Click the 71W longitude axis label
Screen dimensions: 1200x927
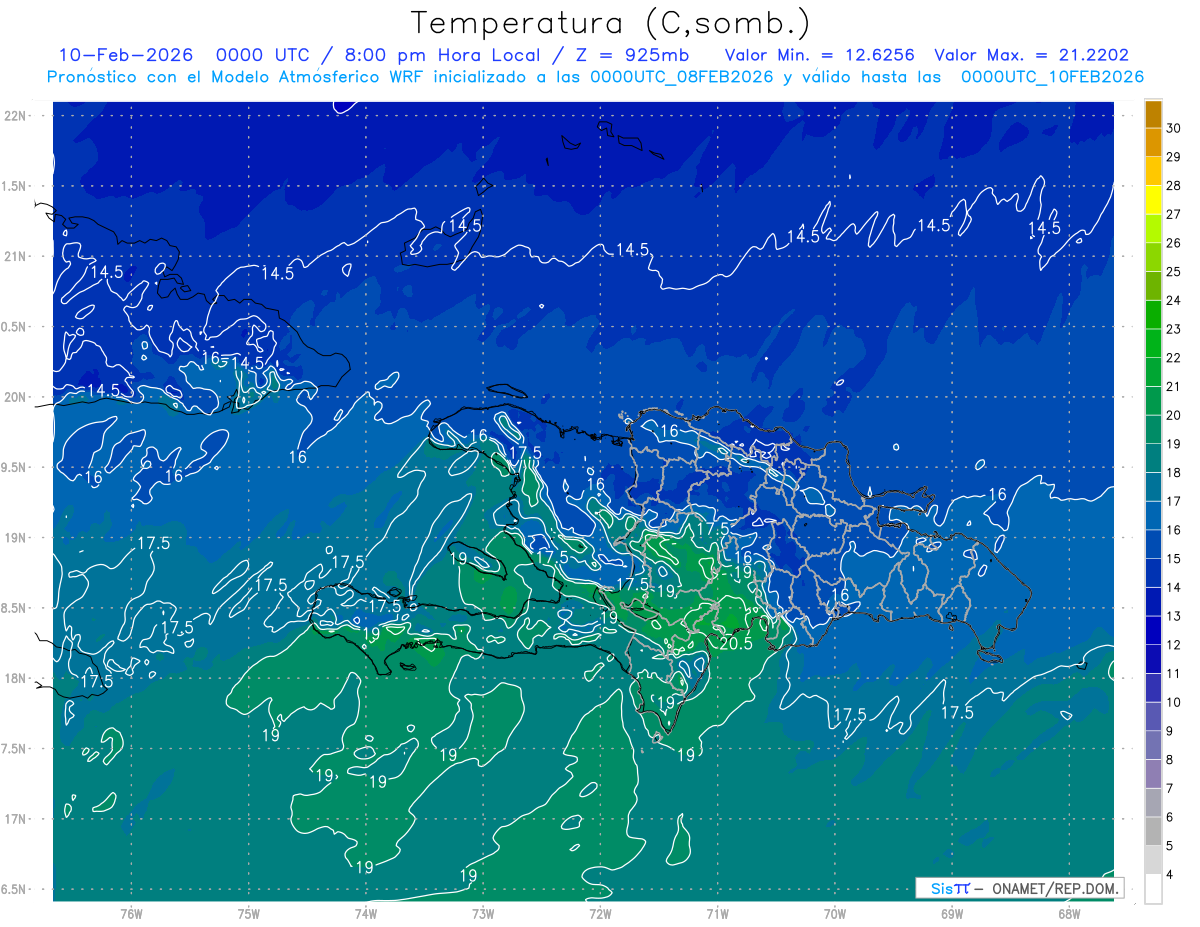[717, 914]
